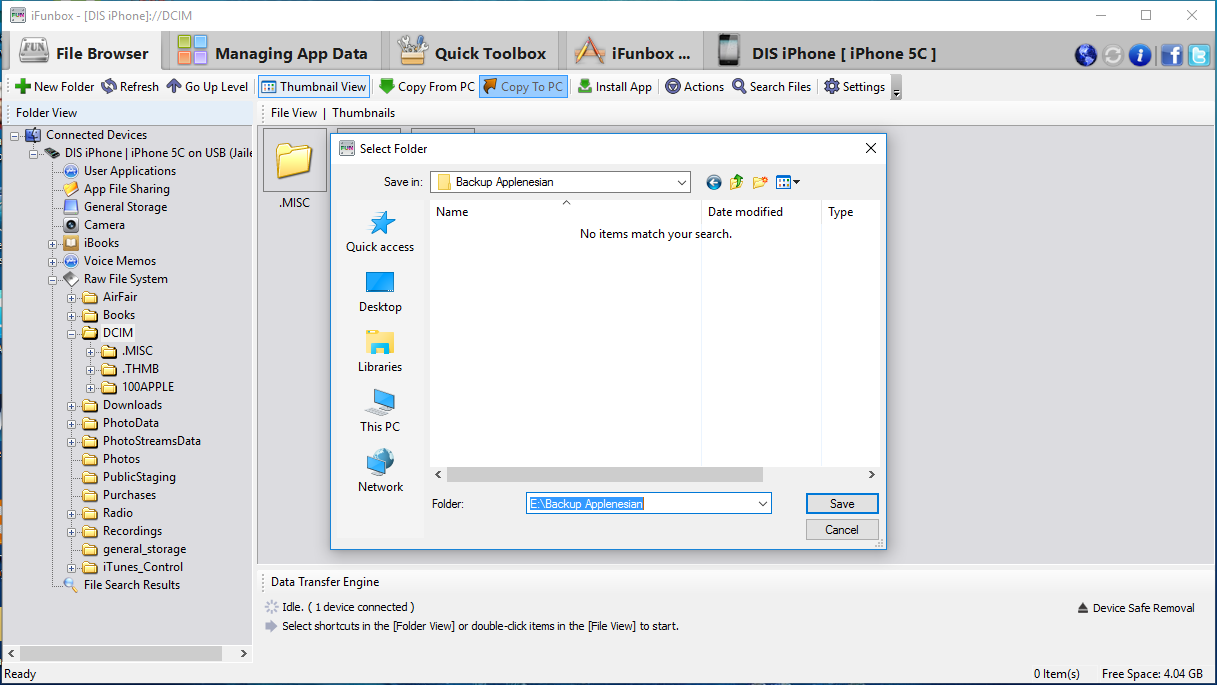Open the Actions menu
The width and height of the screenshot is (1217, 685).
pos(695,87)
